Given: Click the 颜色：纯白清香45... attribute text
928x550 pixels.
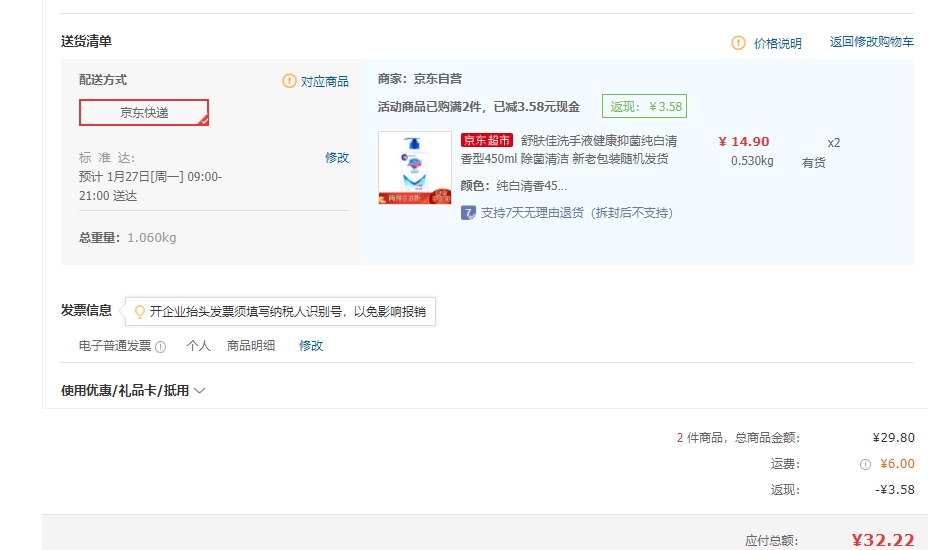Looking at the screenshot, I should [514, 186].
